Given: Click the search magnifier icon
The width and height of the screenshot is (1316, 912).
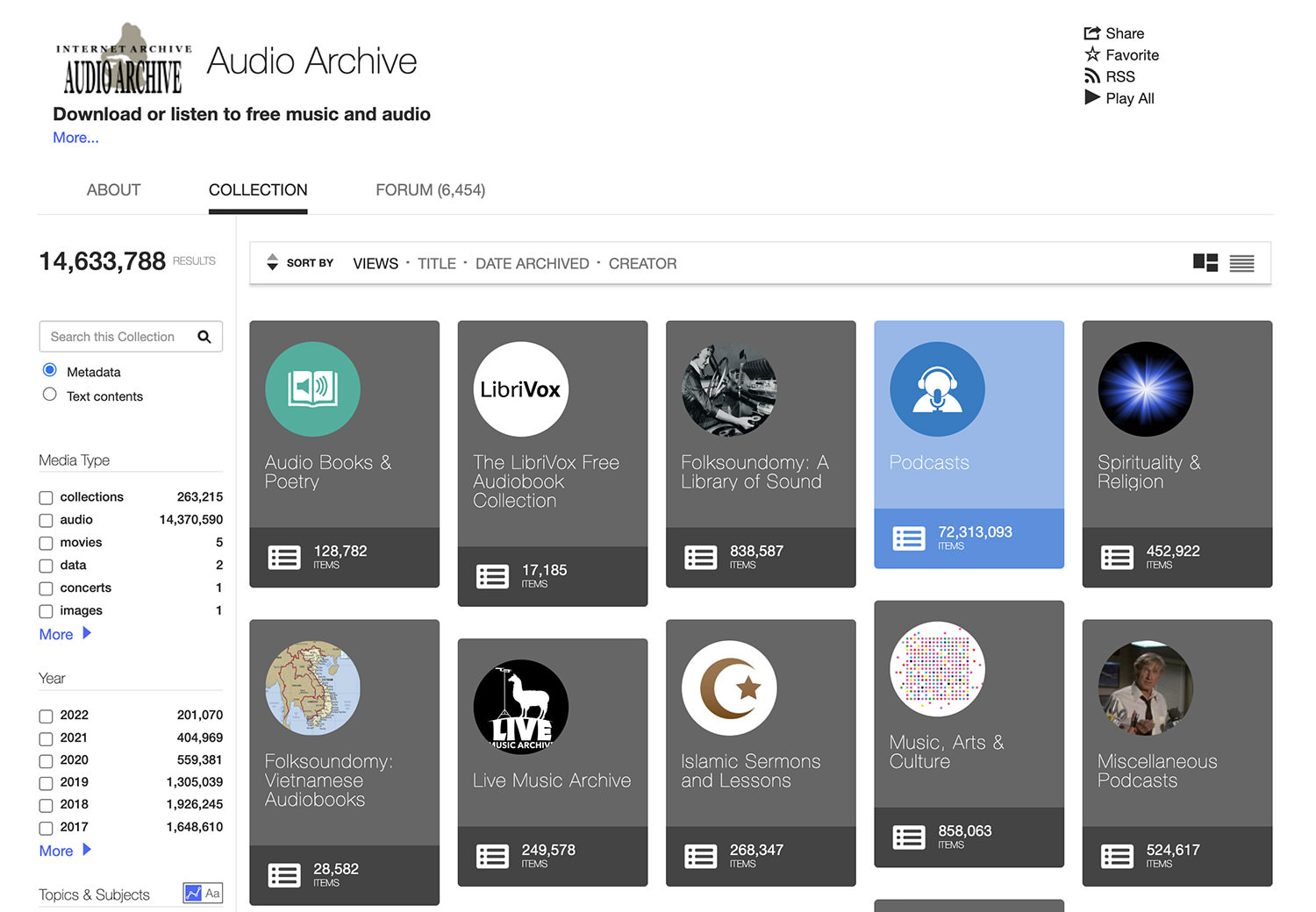Looking at the screenshot, I should 204,336.
